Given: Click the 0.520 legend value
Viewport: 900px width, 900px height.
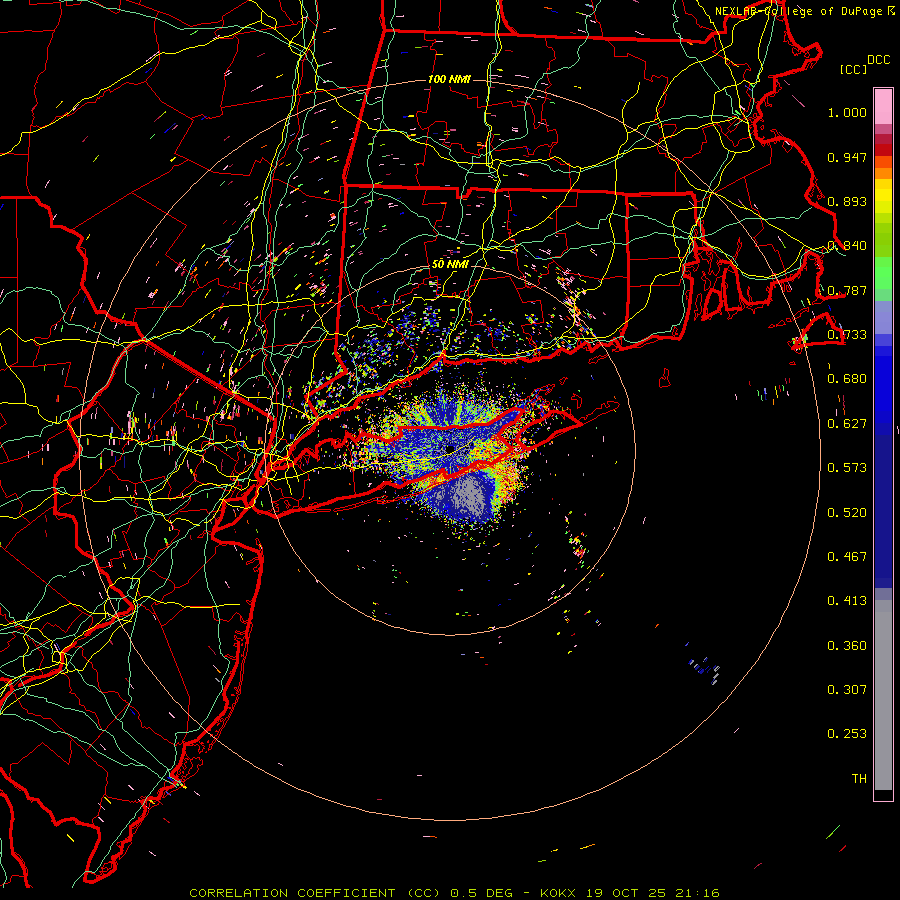Looking at the screenshot, I should pos(847,513).
